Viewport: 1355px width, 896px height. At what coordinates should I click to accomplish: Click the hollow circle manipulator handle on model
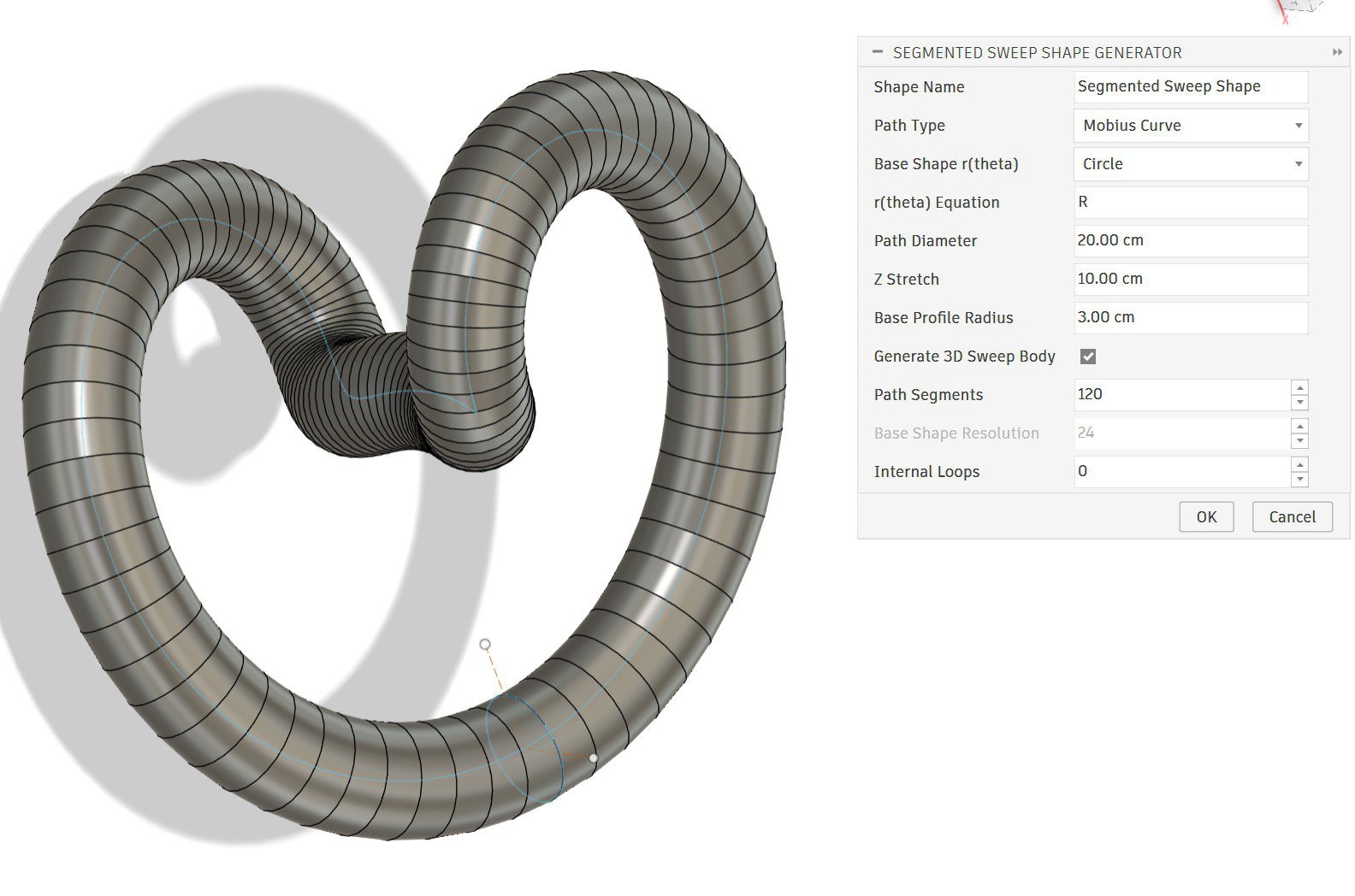pyautogui.click(x=485, y=644)
